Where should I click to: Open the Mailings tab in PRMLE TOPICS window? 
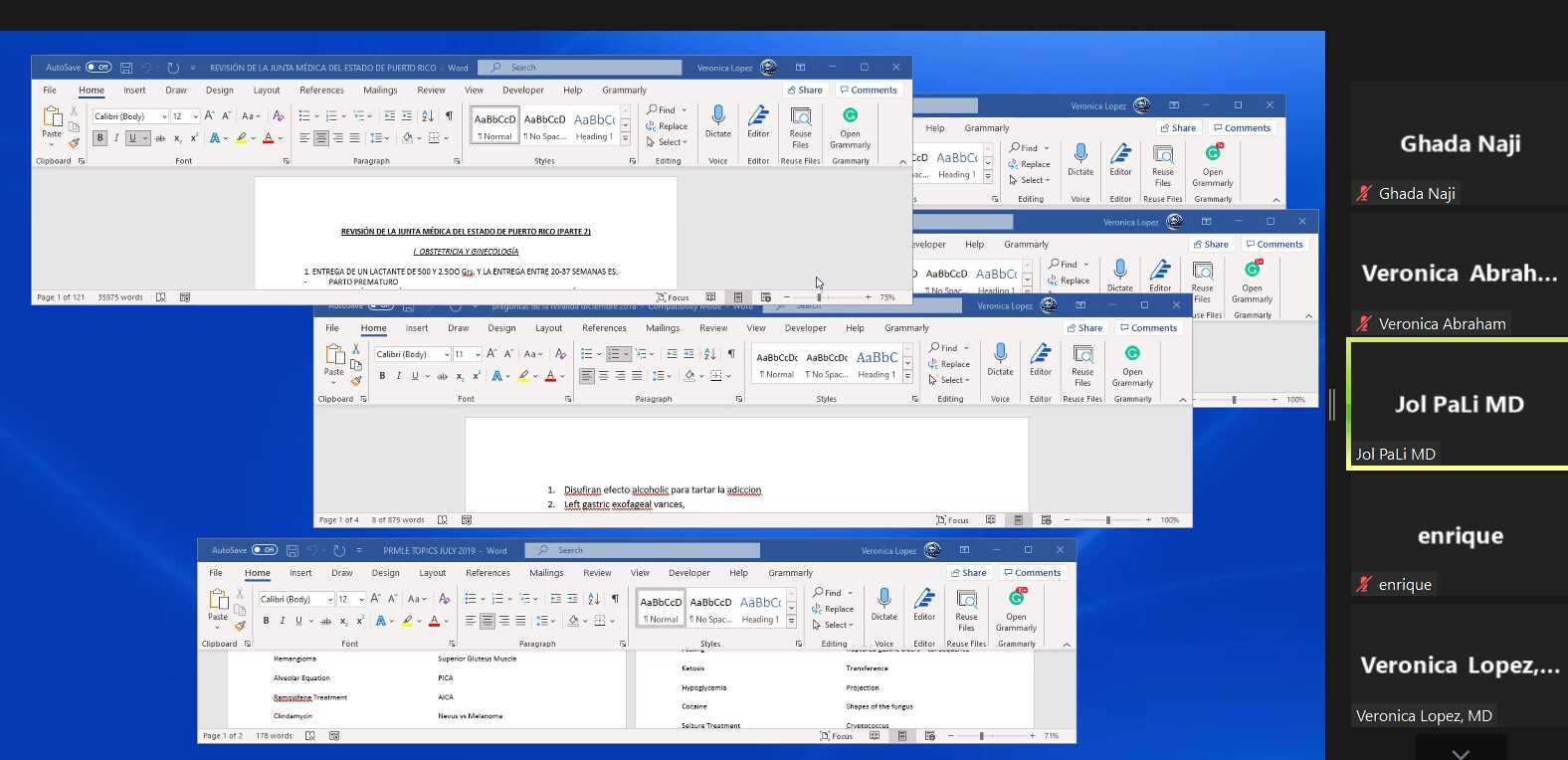pyautogui.click(x=546, y=573)
